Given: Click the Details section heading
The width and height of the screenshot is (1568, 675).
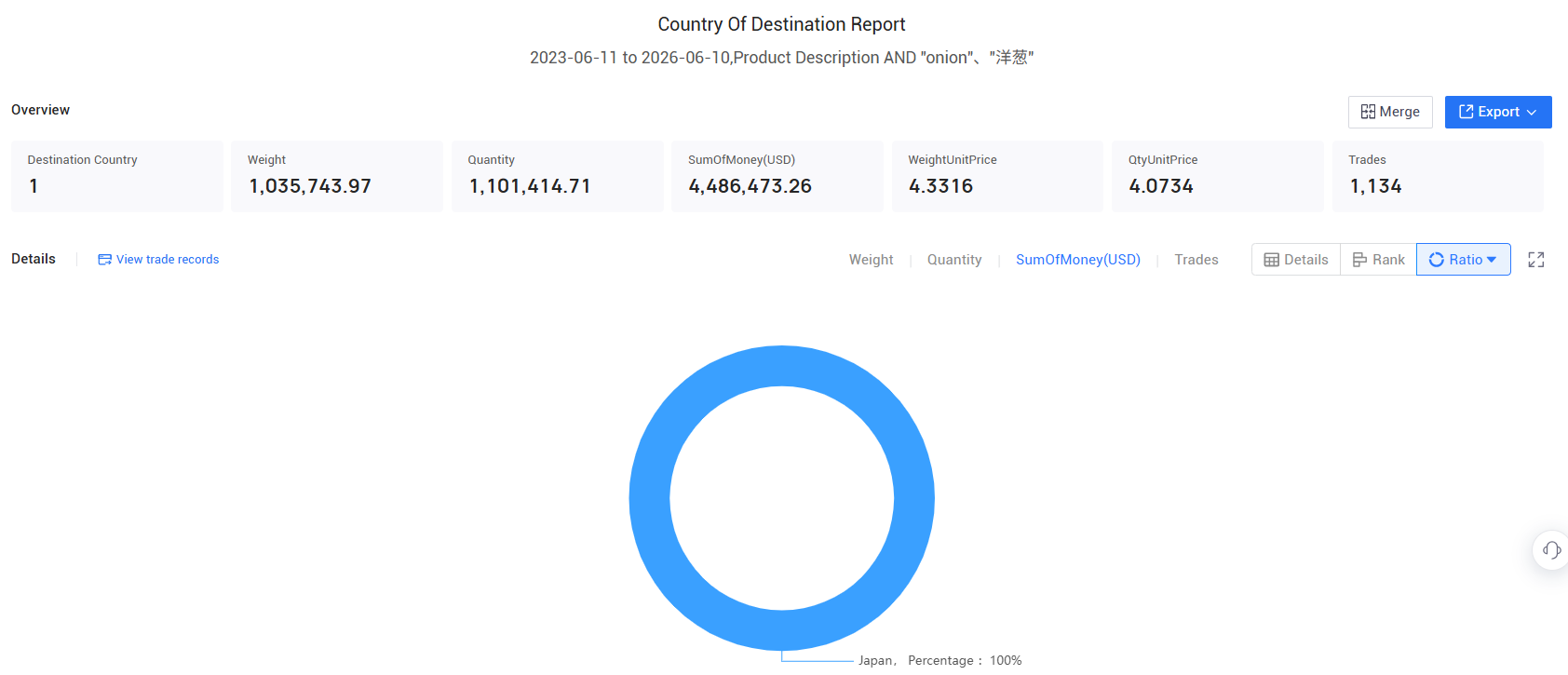Looking at the screenshot, I should pyautogui.click(x=34, y=259).
